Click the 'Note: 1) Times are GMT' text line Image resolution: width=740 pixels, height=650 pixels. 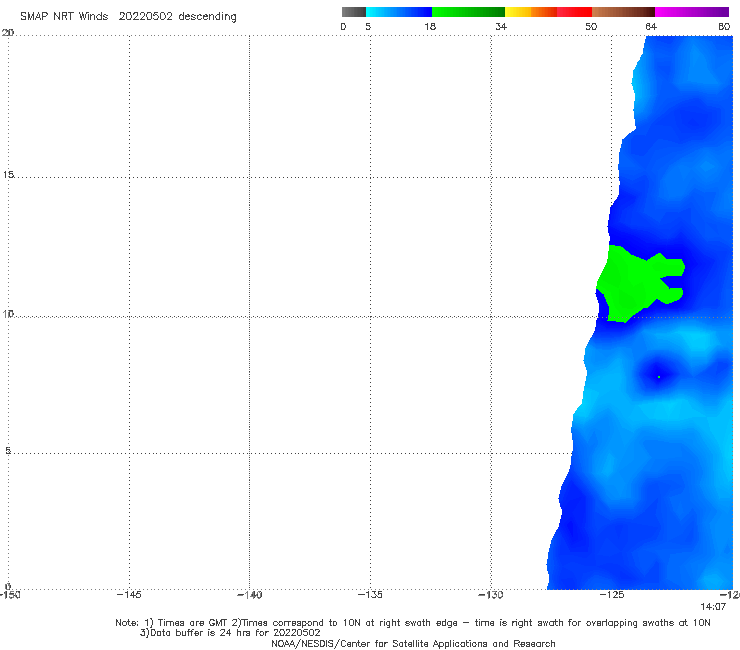pos(413,623)
